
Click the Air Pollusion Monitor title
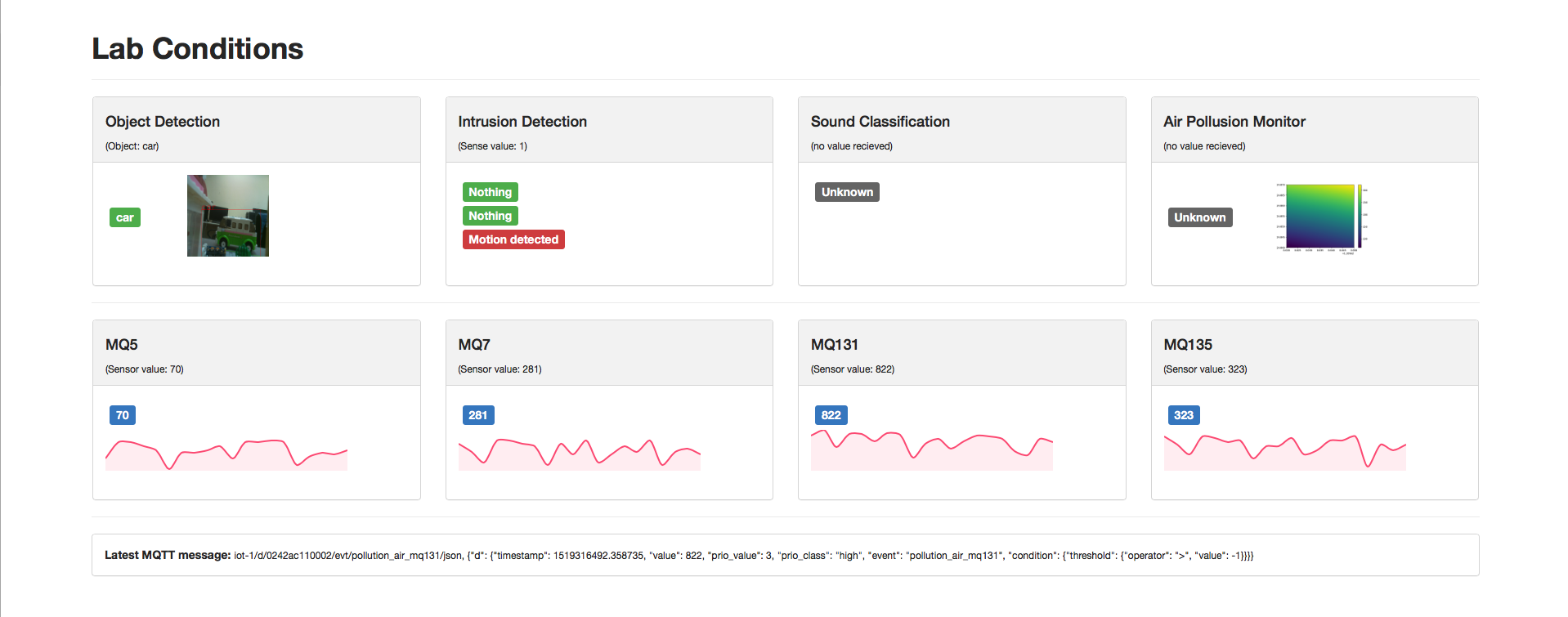coord(1234,122)
